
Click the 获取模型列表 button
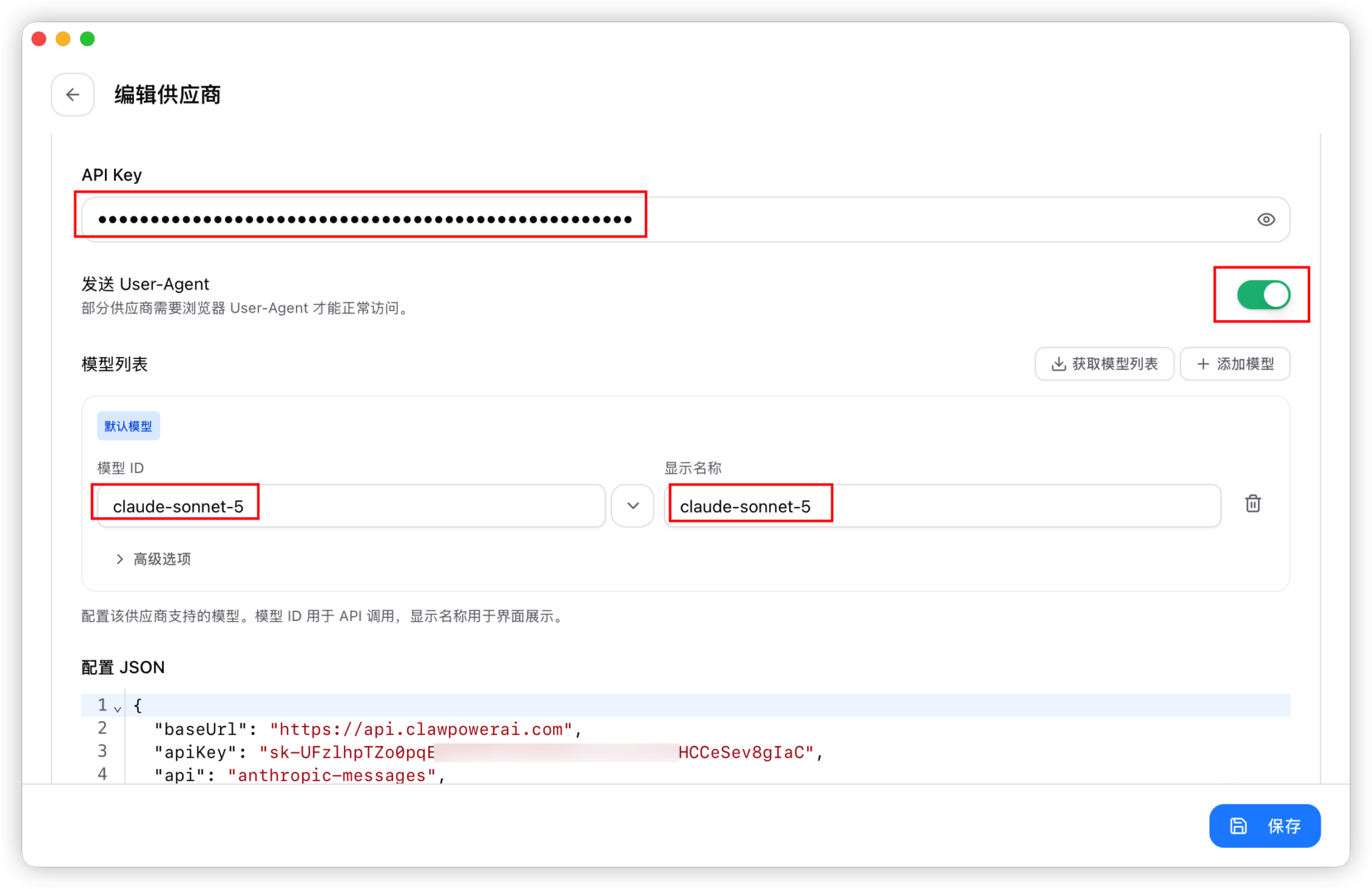(1104, 364)
